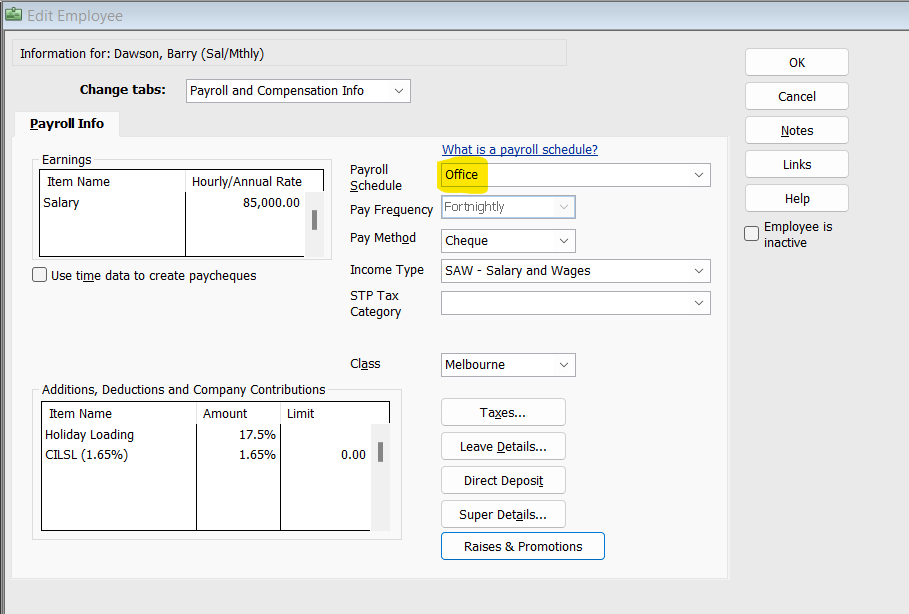Open the STP Tax Category dropdown
Viewport: 909px width, 614px height.
(x=576, y=303)
